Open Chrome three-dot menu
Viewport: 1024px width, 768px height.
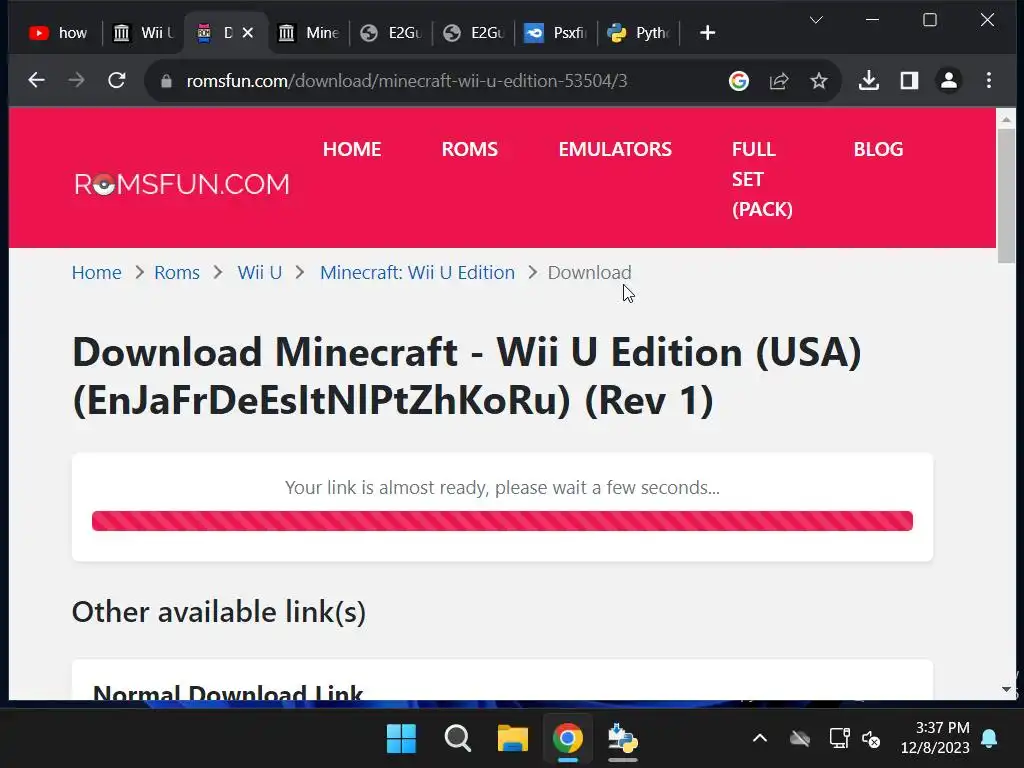coord(989,81)
